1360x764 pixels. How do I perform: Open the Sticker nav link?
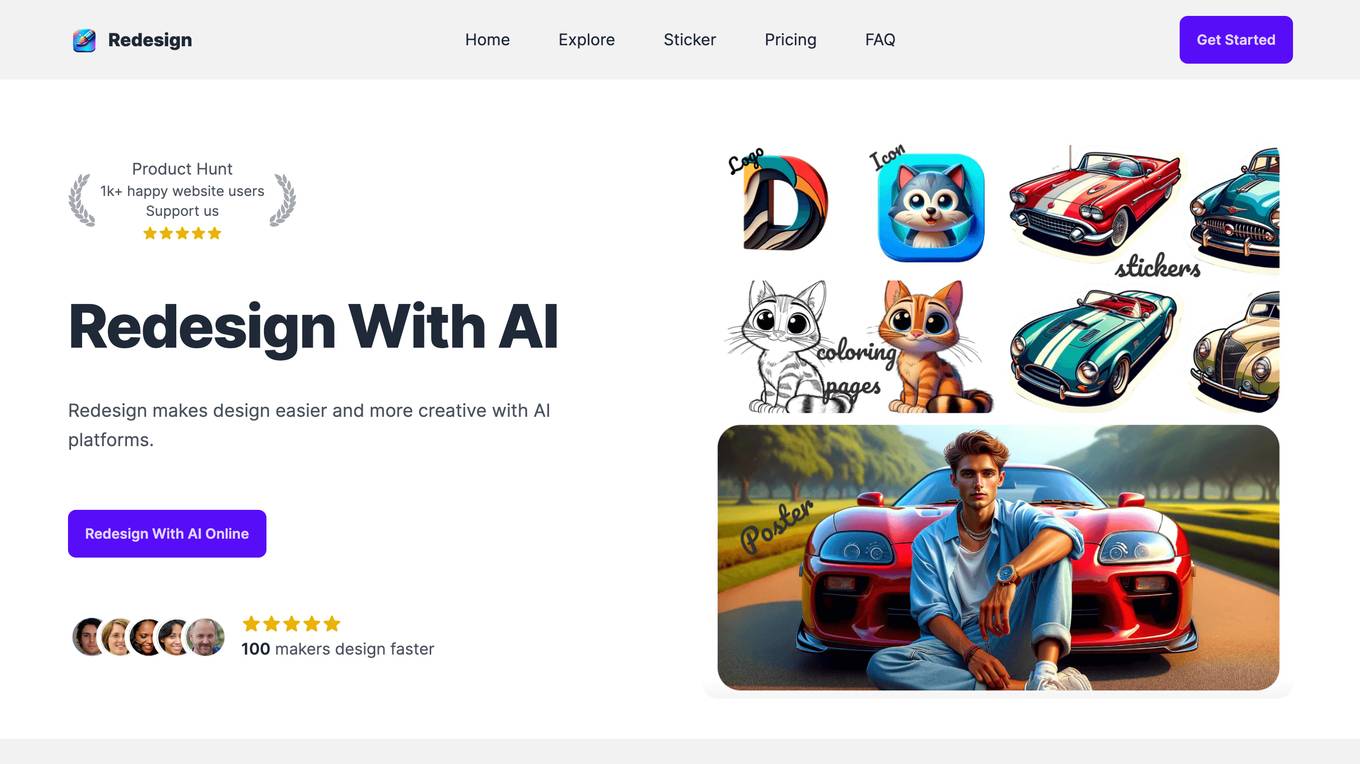tap(690, 40)
